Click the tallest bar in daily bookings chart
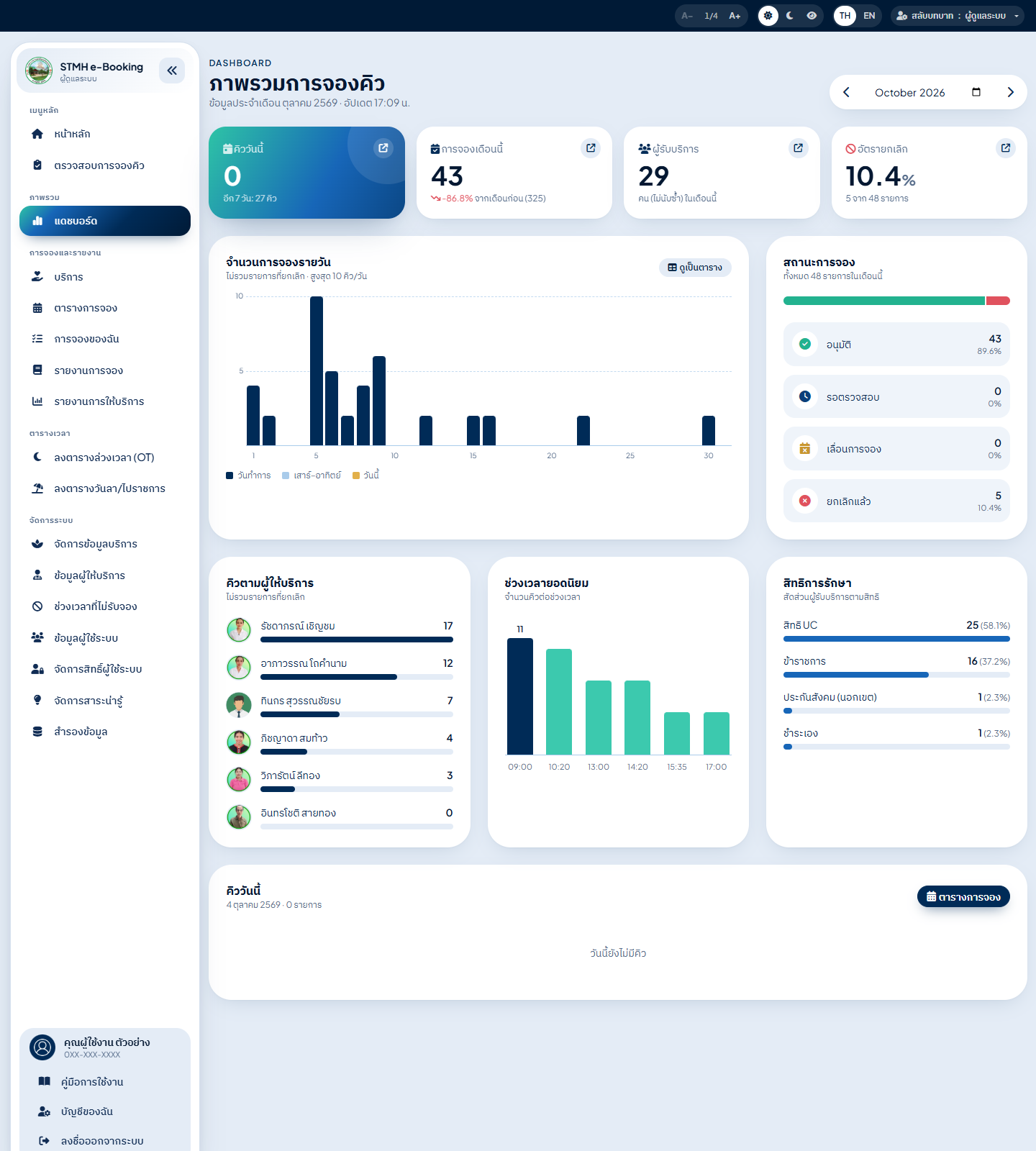This screenshot has height=1151, width=1036. 317,371
